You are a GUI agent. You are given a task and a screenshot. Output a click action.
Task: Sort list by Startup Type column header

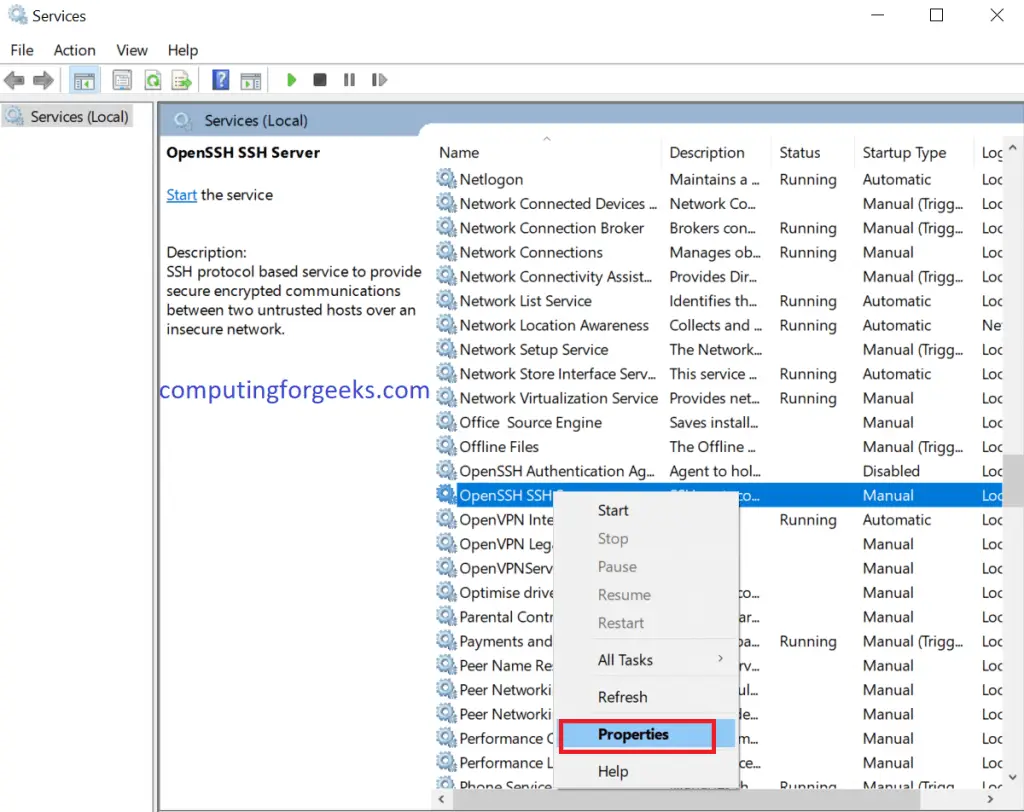click(x=904, y=153)
